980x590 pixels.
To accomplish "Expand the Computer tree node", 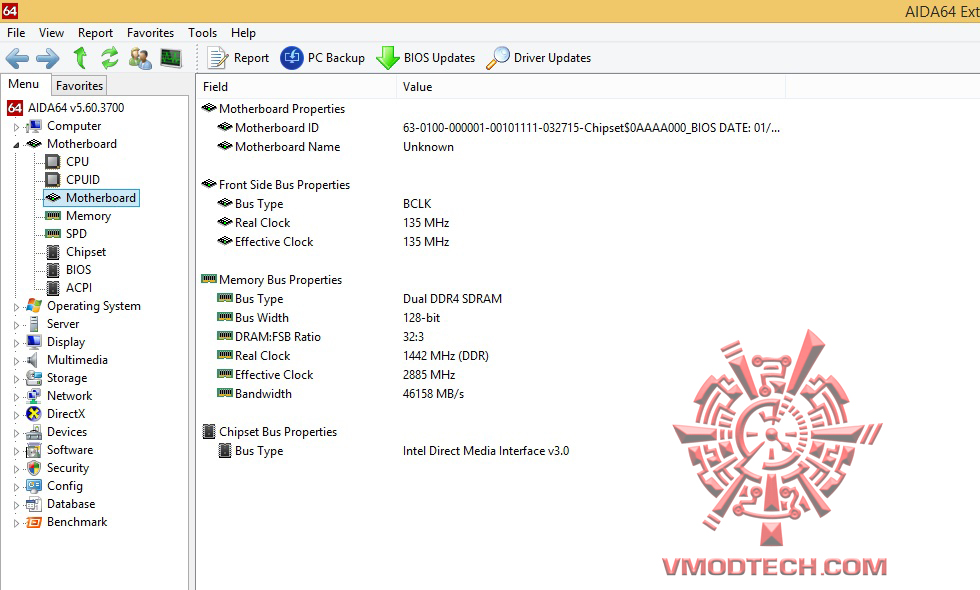I will point(16,127).
